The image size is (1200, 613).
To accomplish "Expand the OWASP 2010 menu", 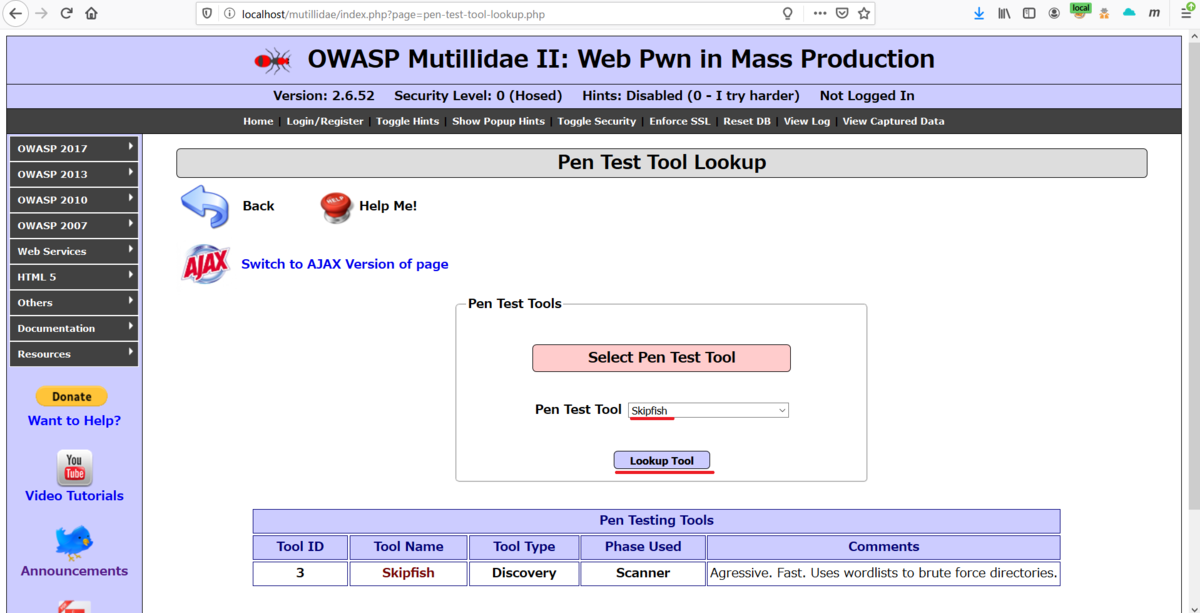I will click(x=74, y=200).
